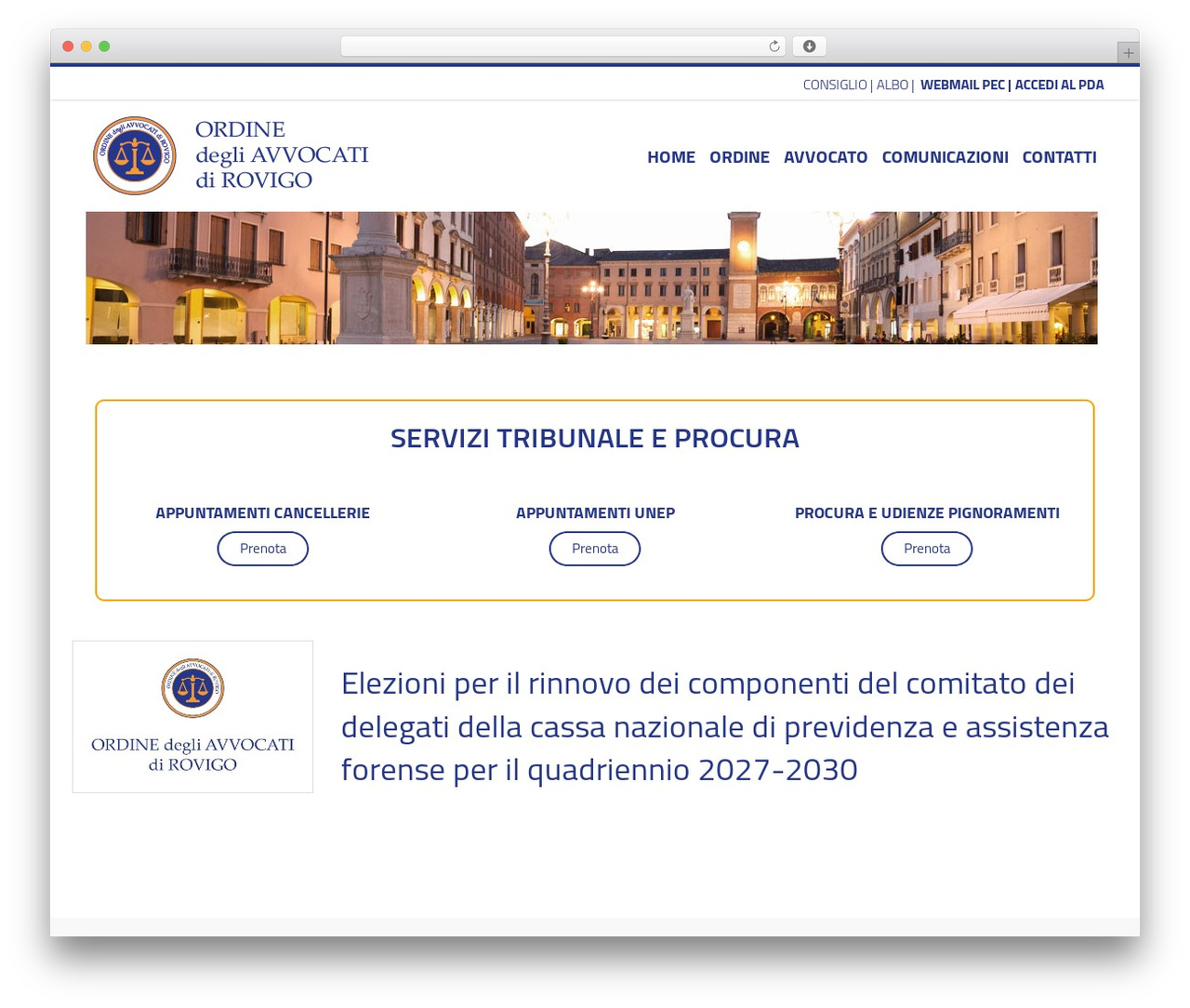Focus the browser address bar
The image size is (1190, 1008).
pyautogui.click(x=562, y=46)
